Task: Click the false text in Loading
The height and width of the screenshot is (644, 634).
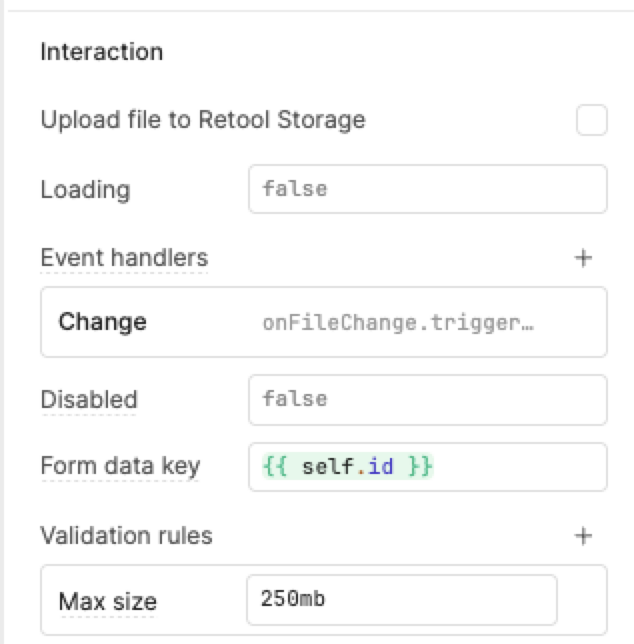Action: coord(294,189)
